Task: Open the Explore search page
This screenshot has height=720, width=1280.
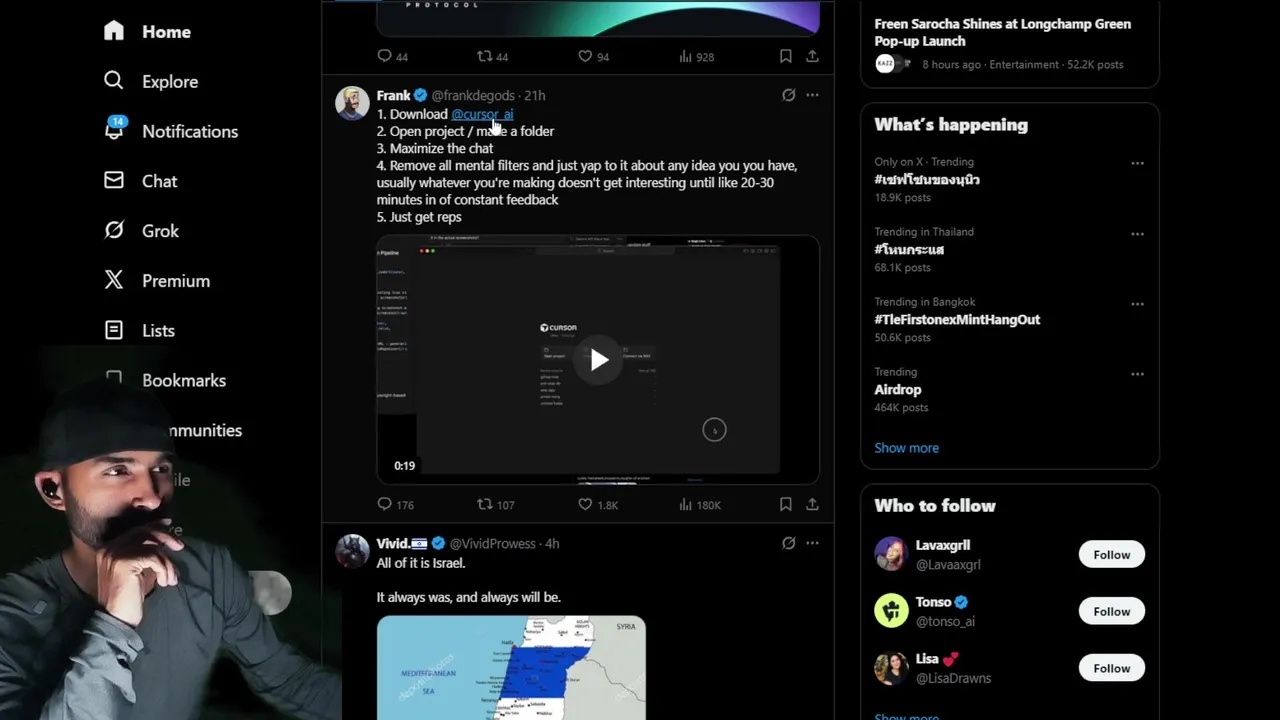Action: coord(151,81)
